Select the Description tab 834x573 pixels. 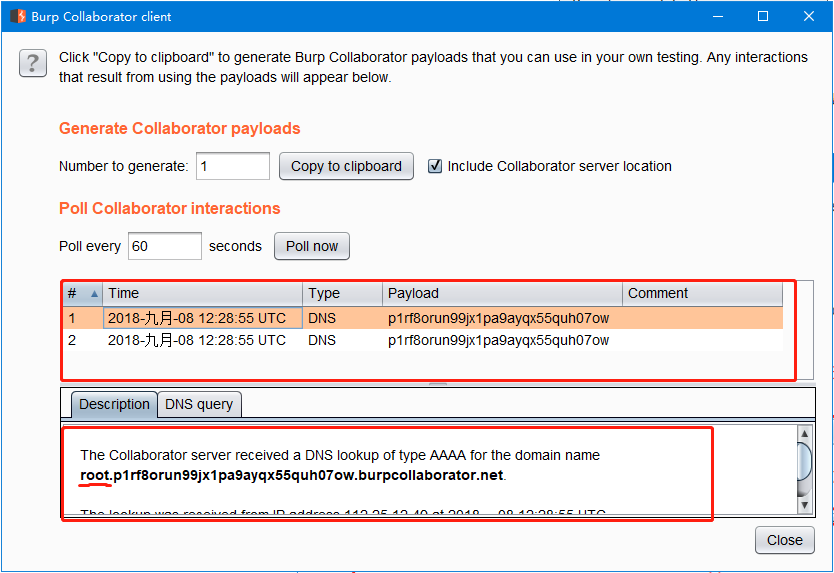pos(114,404)
